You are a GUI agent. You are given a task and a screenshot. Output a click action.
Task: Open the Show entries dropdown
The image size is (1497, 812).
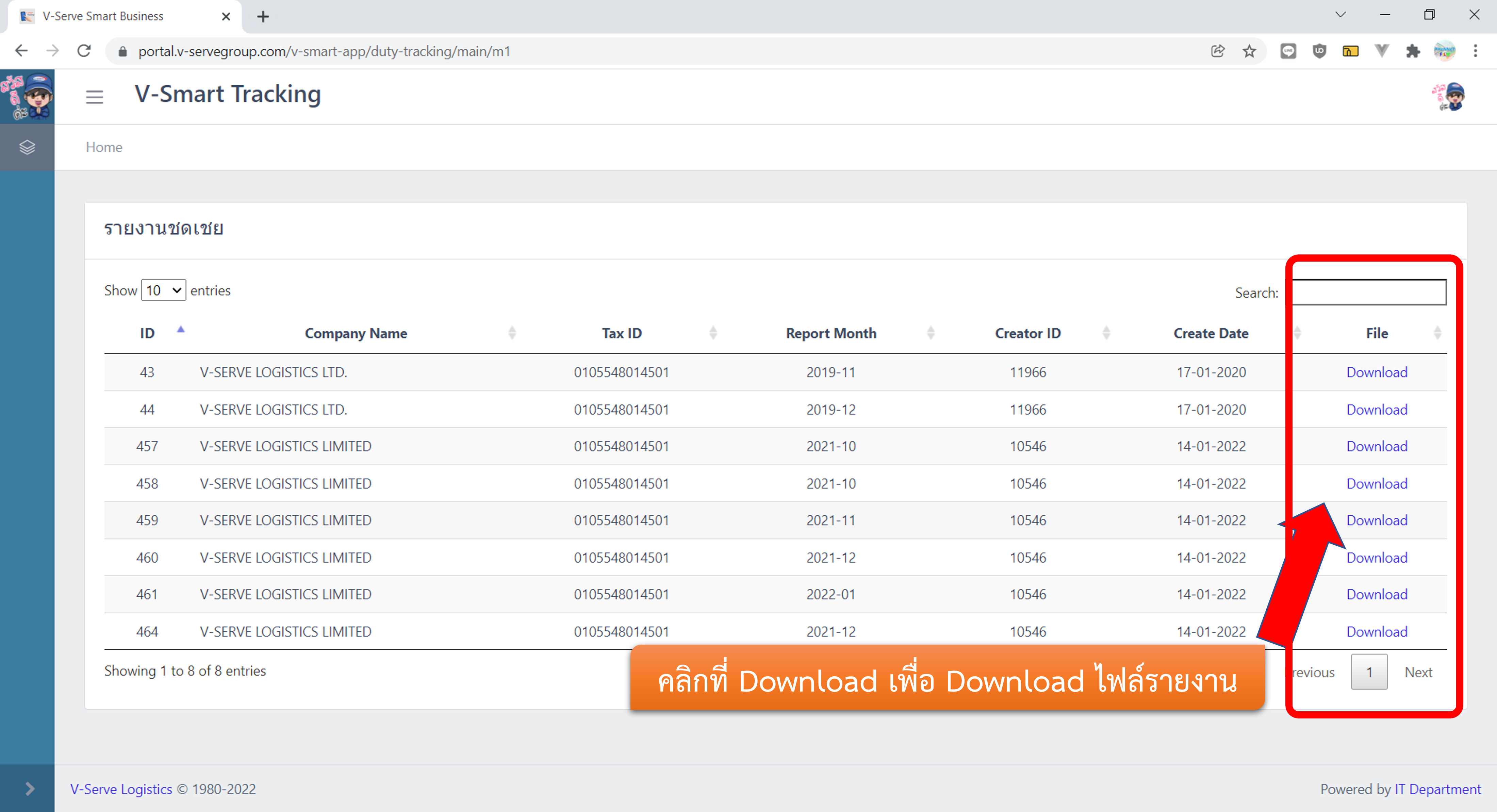click(x=163, y=290)
